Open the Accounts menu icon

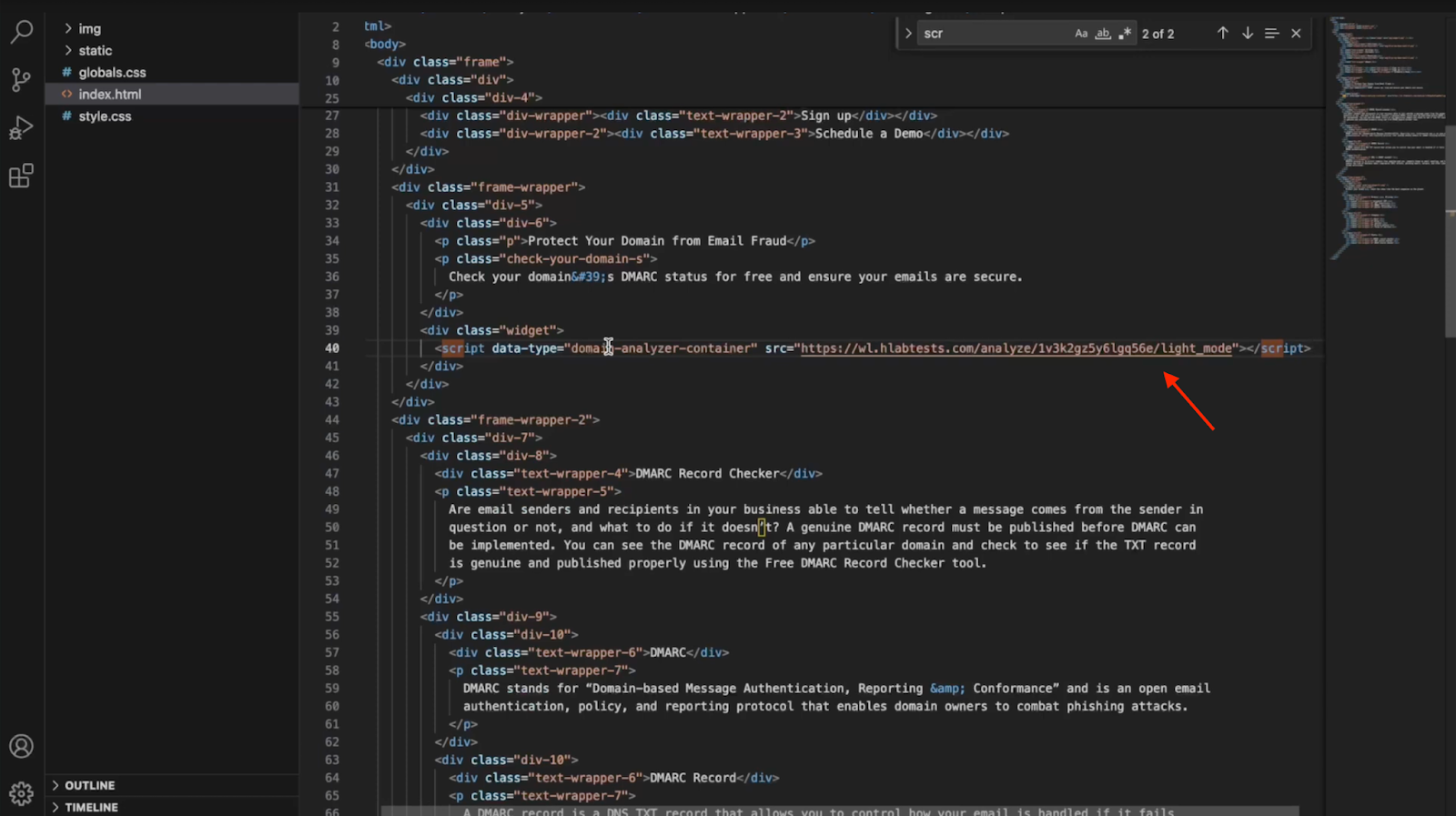21,747
